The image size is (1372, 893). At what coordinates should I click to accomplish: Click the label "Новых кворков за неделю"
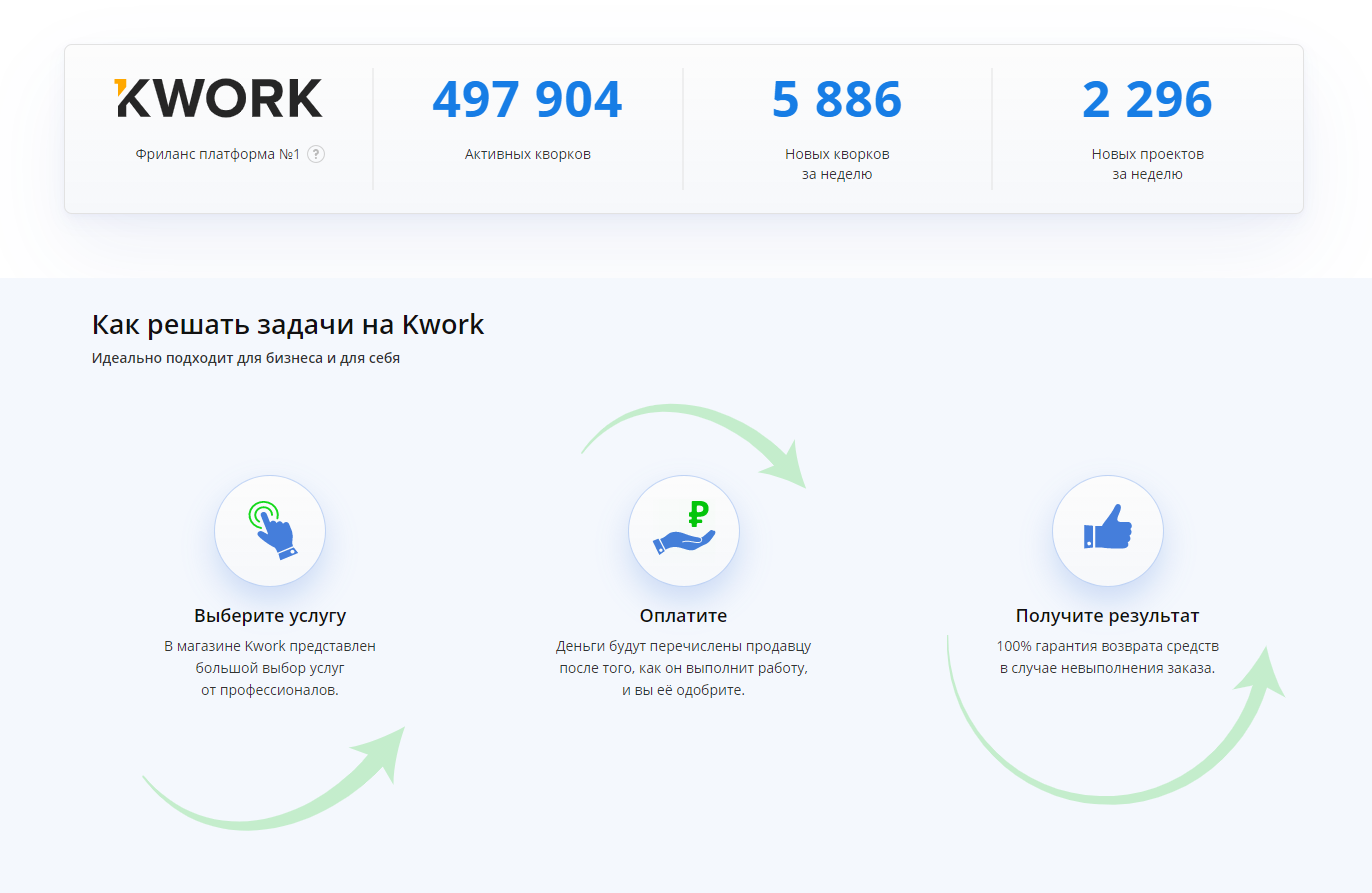coord(837,164)
